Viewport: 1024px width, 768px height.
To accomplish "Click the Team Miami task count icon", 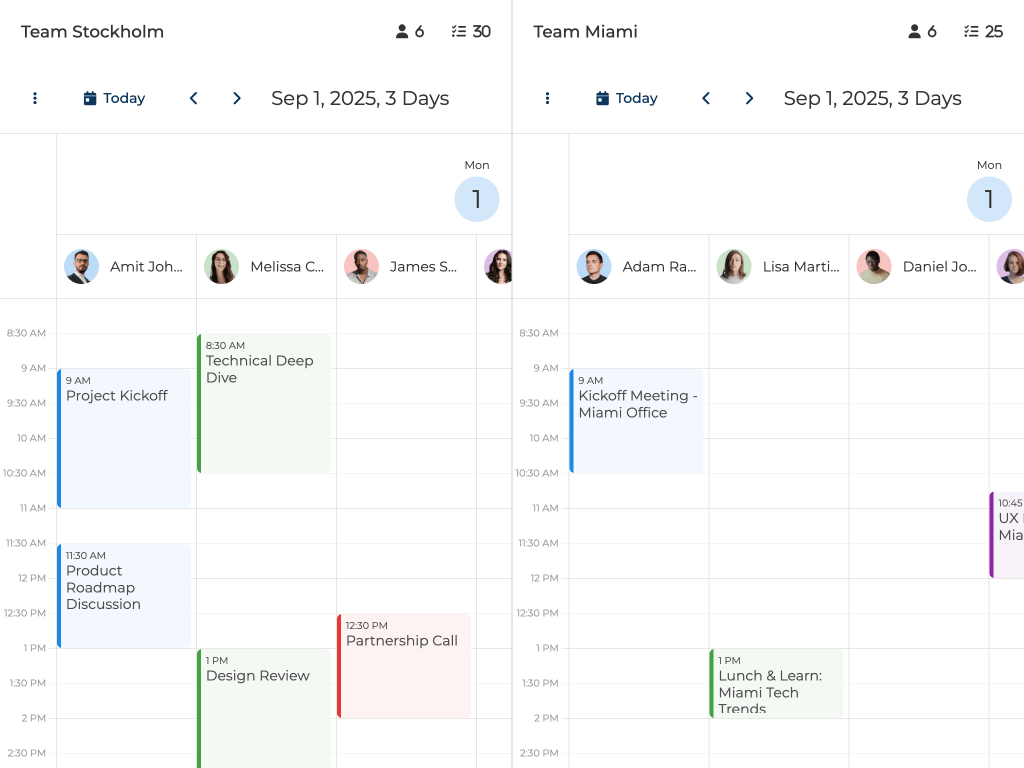I will (970, 32).
